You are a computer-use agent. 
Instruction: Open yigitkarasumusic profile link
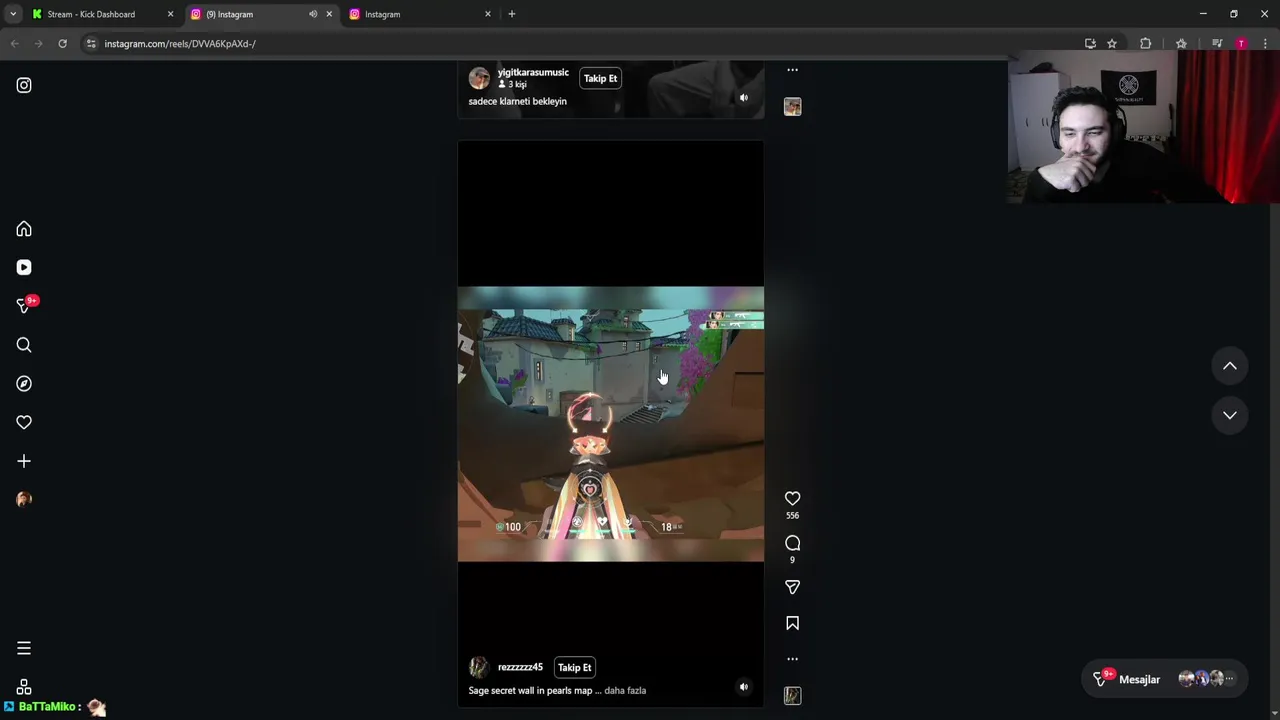(533, 72)
